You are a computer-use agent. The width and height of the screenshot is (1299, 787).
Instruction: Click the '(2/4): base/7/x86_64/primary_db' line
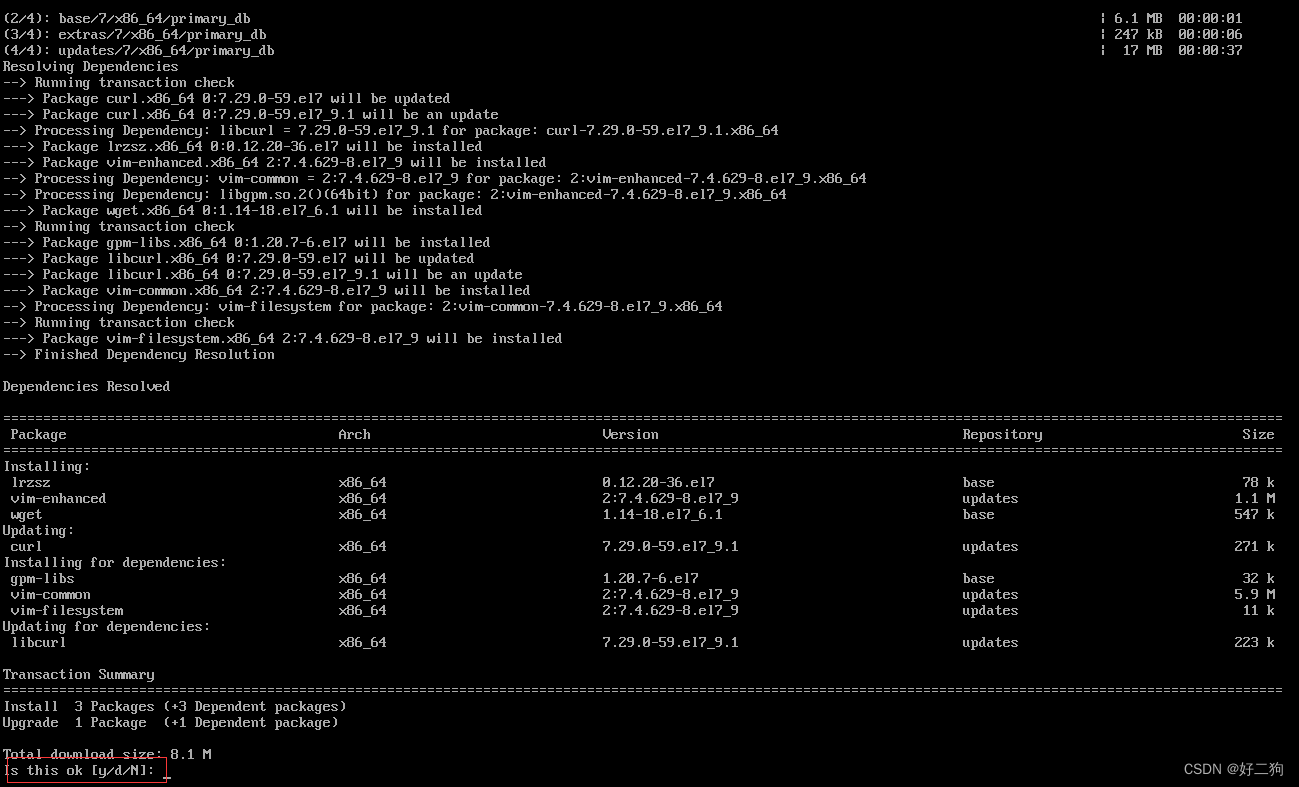(x=126, y=19)
